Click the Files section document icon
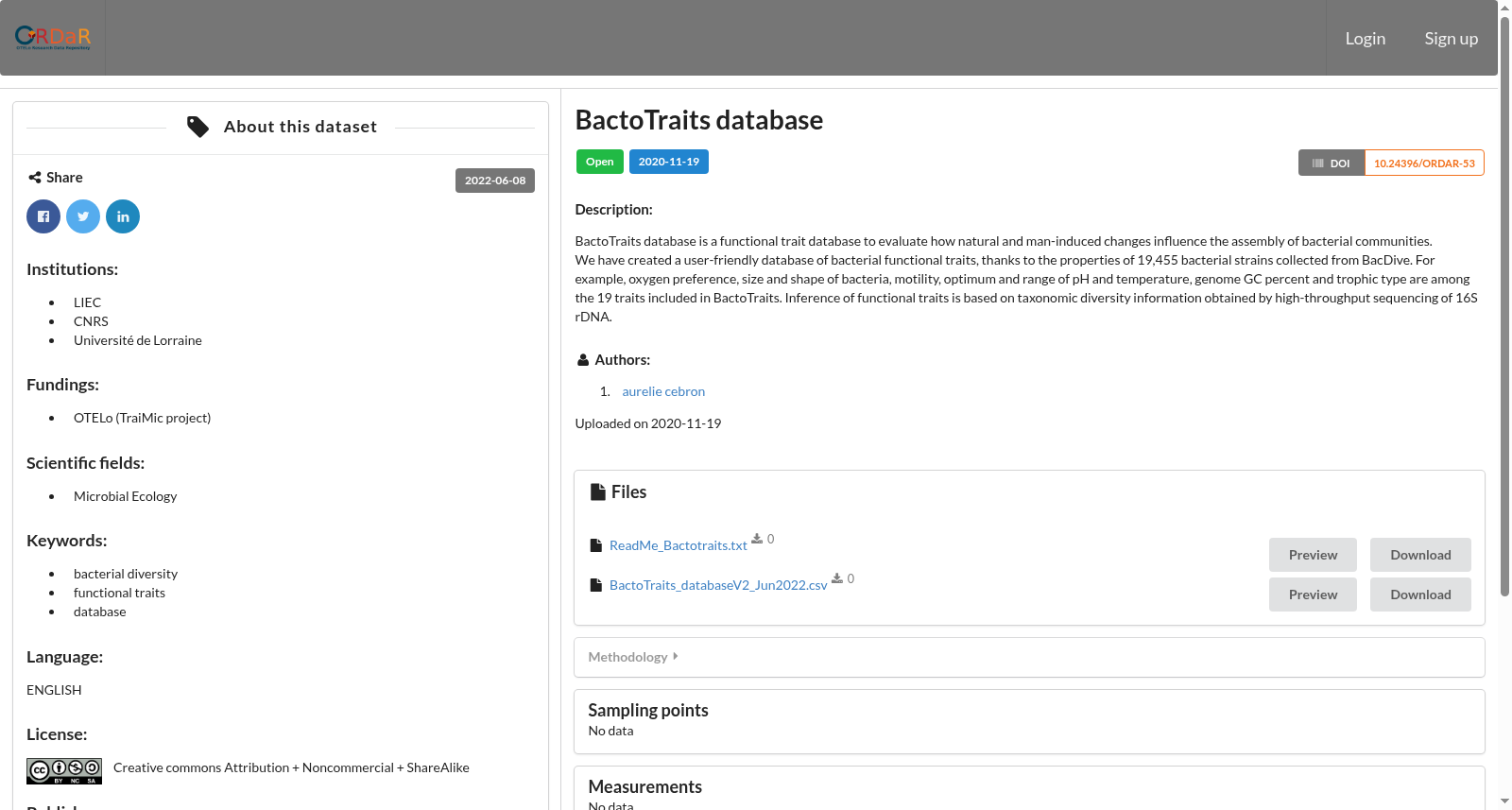This screenshot has width=1512, height=810. (597, 491)
